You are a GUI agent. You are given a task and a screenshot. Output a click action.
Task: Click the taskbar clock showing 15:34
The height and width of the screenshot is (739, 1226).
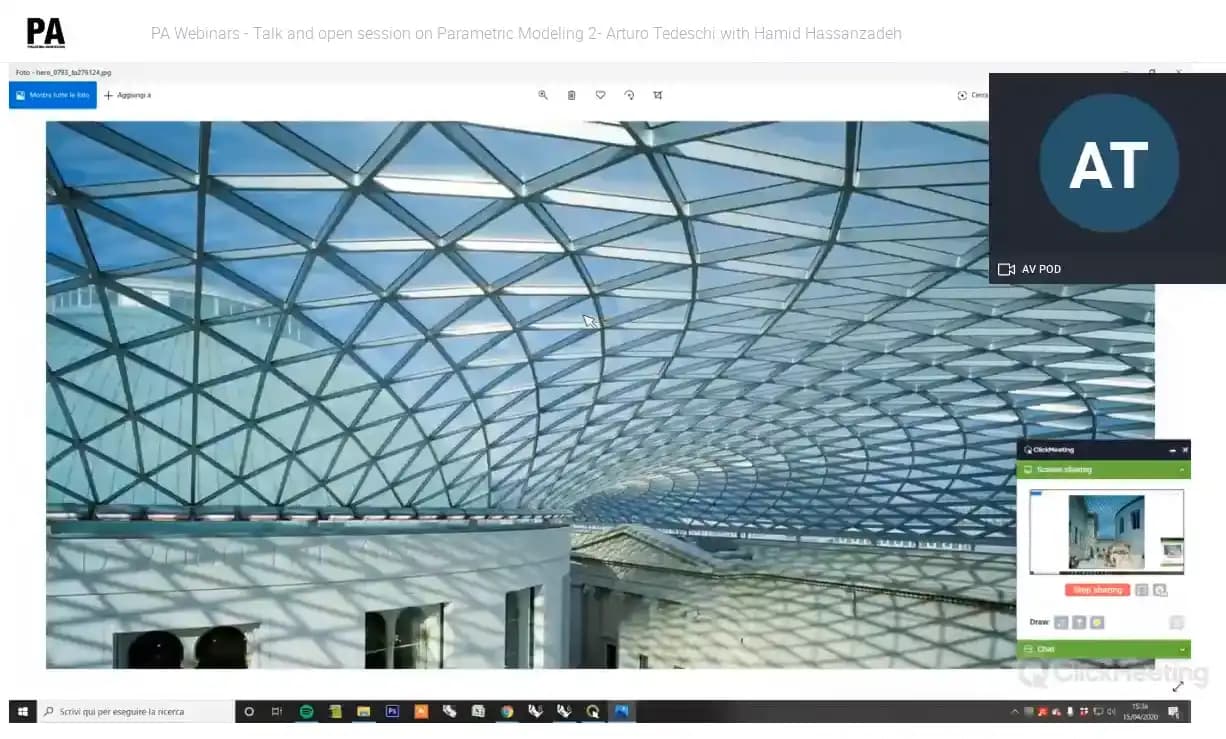(x=1140, y=711)
